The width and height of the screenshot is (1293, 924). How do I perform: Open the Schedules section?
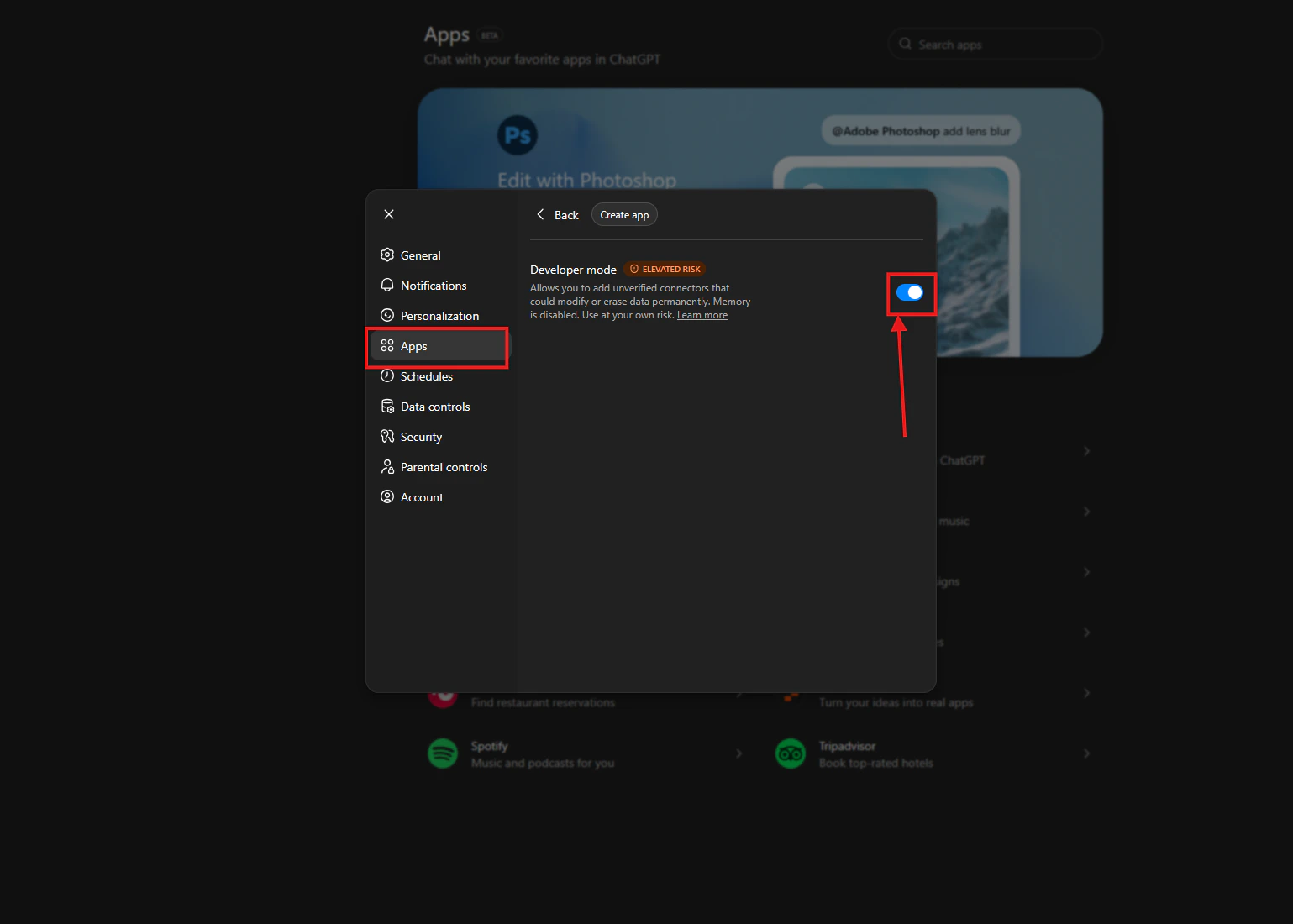[426, 375]
